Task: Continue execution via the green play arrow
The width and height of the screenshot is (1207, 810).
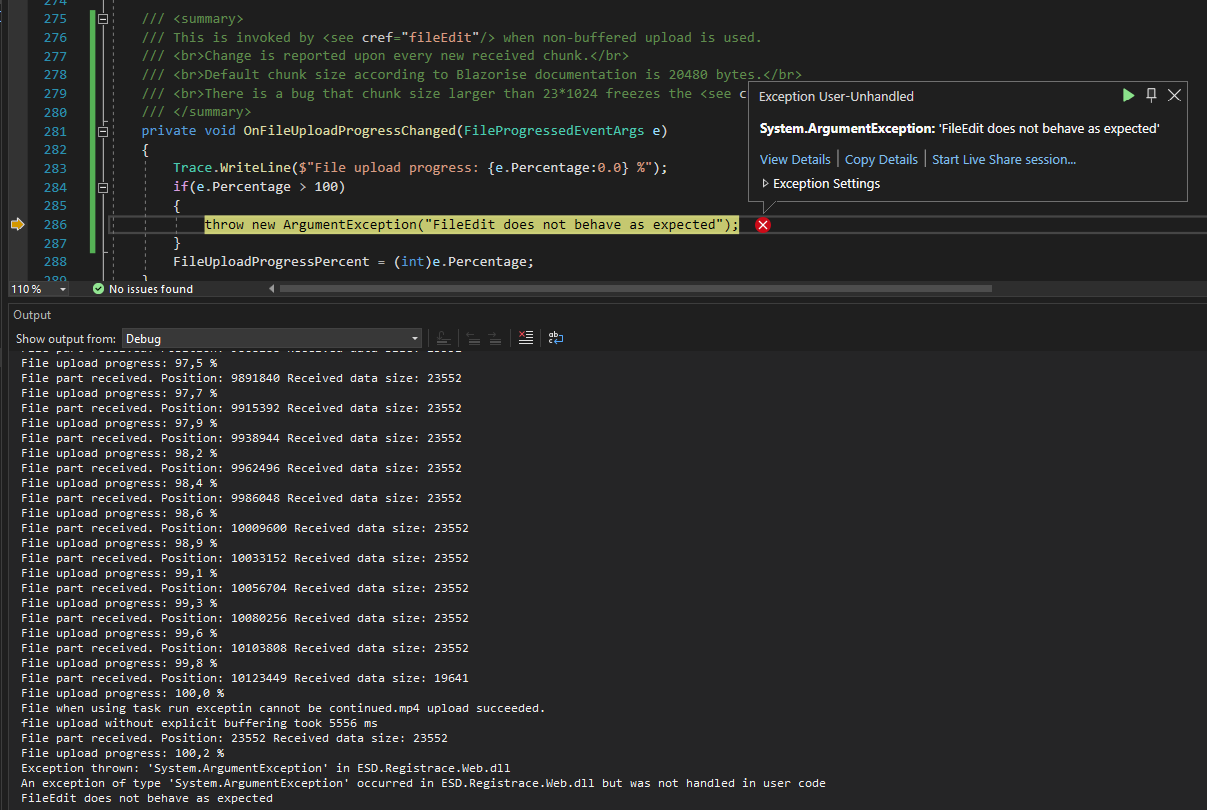Action: coord(1128,95)
